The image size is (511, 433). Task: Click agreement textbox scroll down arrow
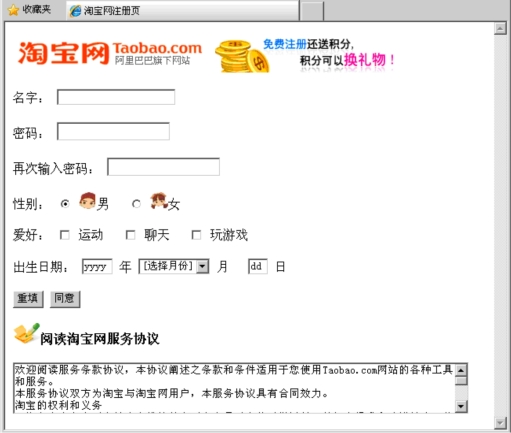point(461,406)
